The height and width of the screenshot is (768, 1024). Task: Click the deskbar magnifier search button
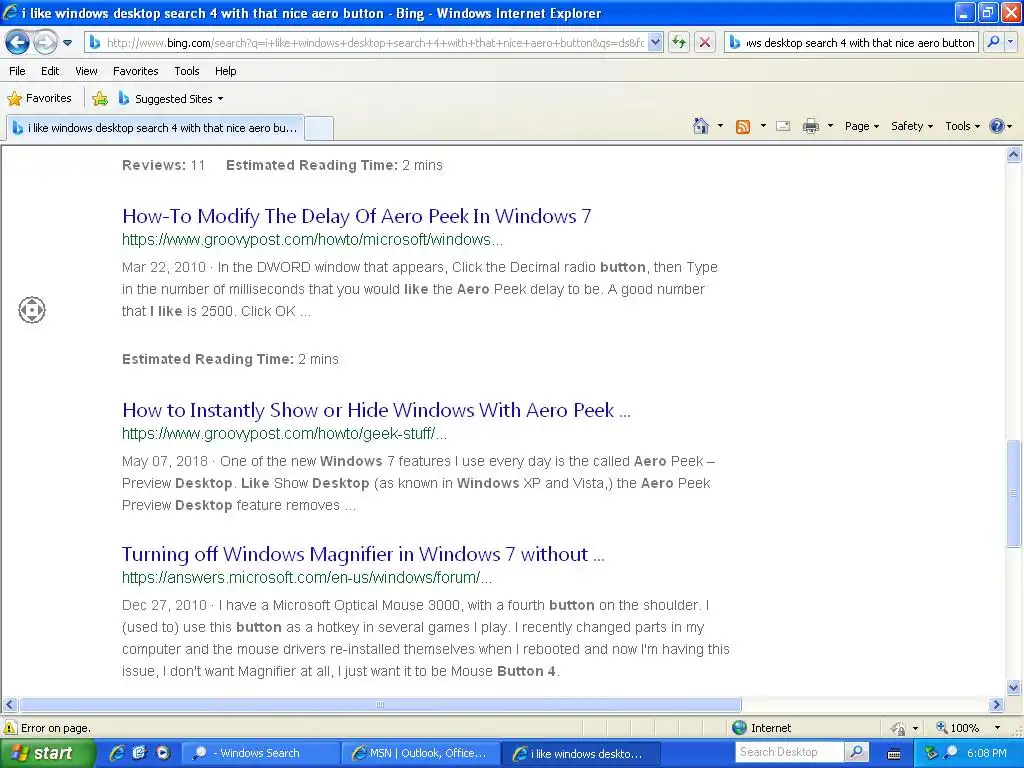tap(856, 752)
